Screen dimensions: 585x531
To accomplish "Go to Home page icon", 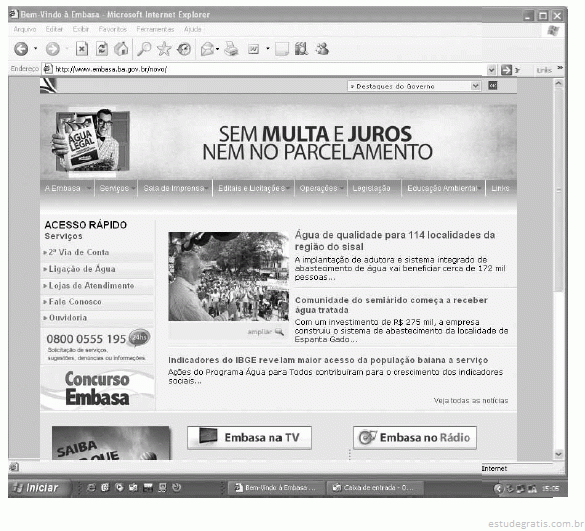I will pos(121,49).
